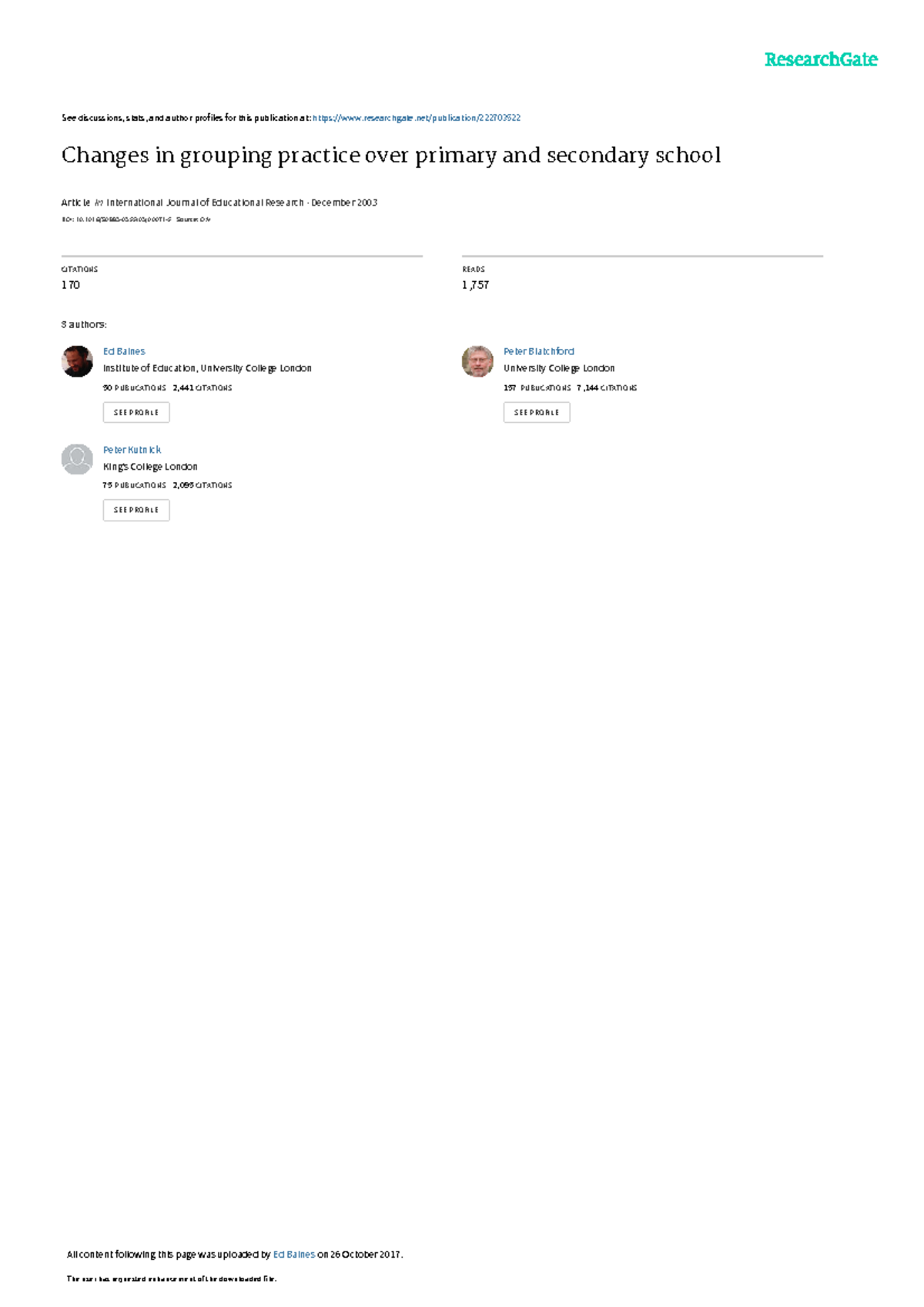924x1307 pixels.
Task: Open the researchgate.net publication URL
Action: click(x=417, y=118)
